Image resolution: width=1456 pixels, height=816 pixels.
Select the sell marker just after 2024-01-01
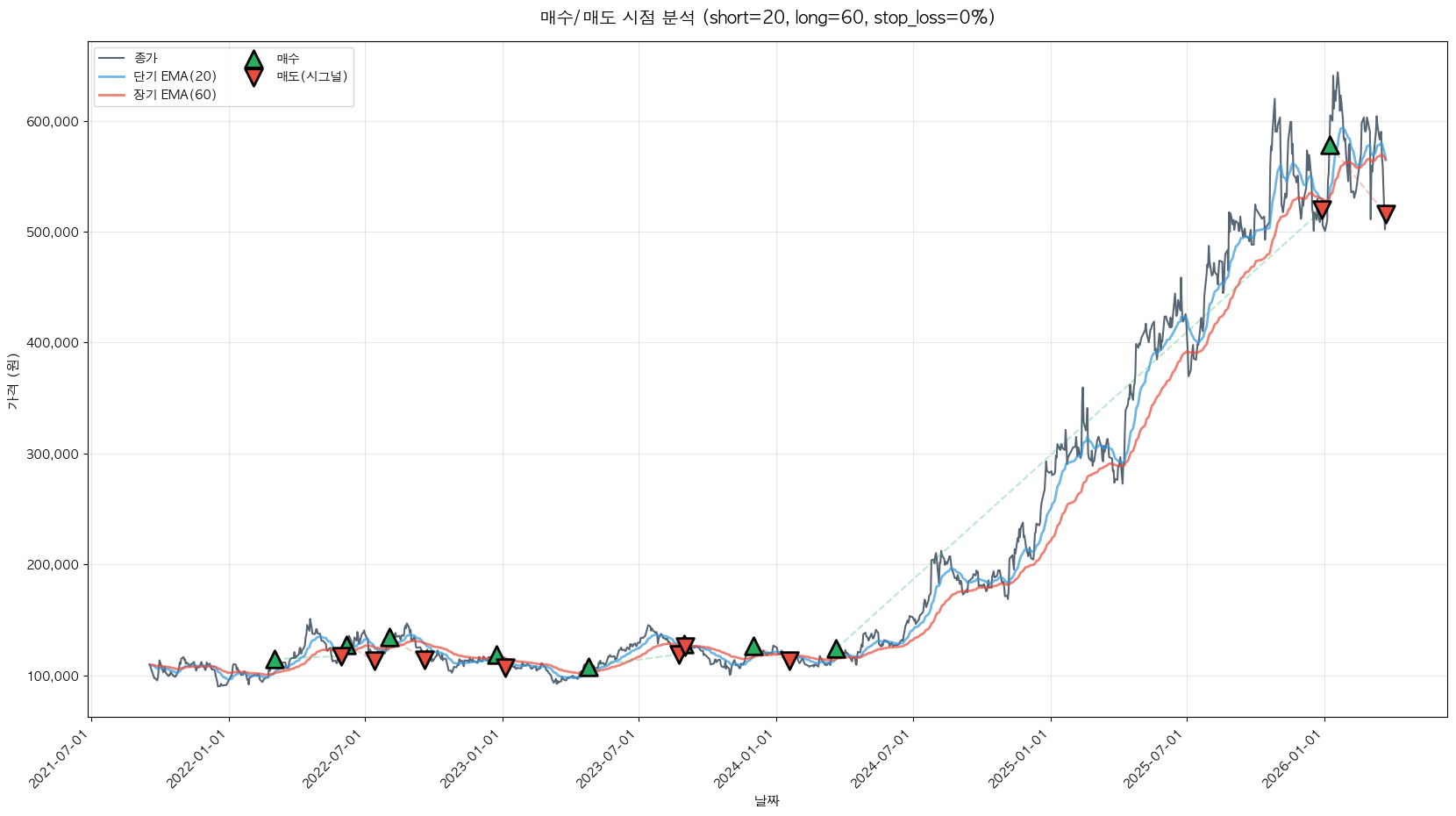click(789, 660)
